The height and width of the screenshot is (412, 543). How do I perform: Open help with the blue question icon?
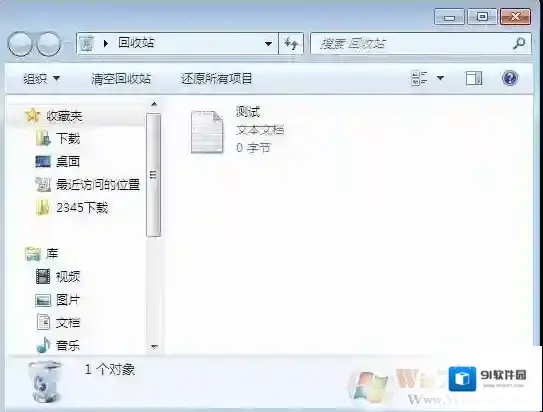pos(510,78)
